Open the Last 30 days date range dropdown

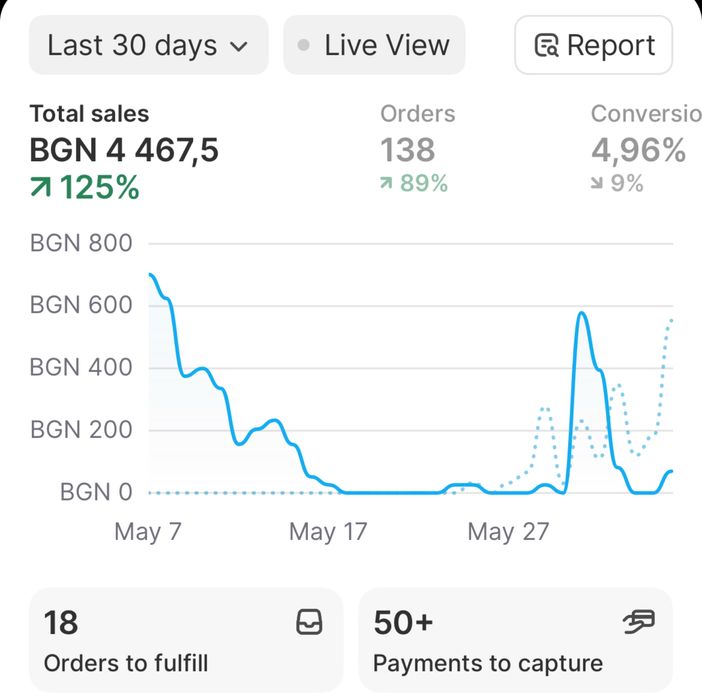147,45
